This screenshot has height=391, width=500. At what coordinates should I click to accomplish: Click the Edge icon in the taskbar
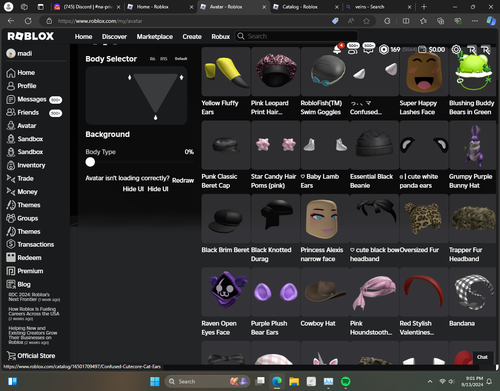coord(277,381)
